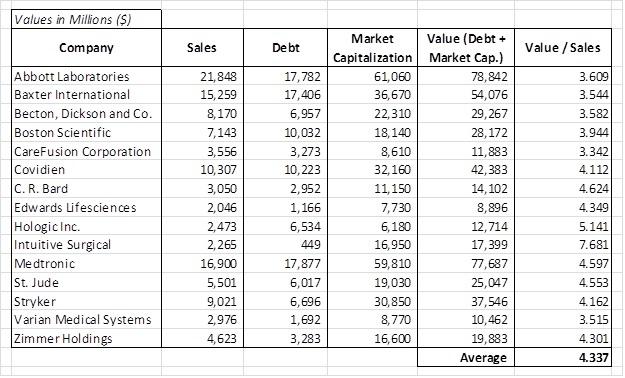
Task: Click the average result 4.337
Action: [x=562, y=357]
